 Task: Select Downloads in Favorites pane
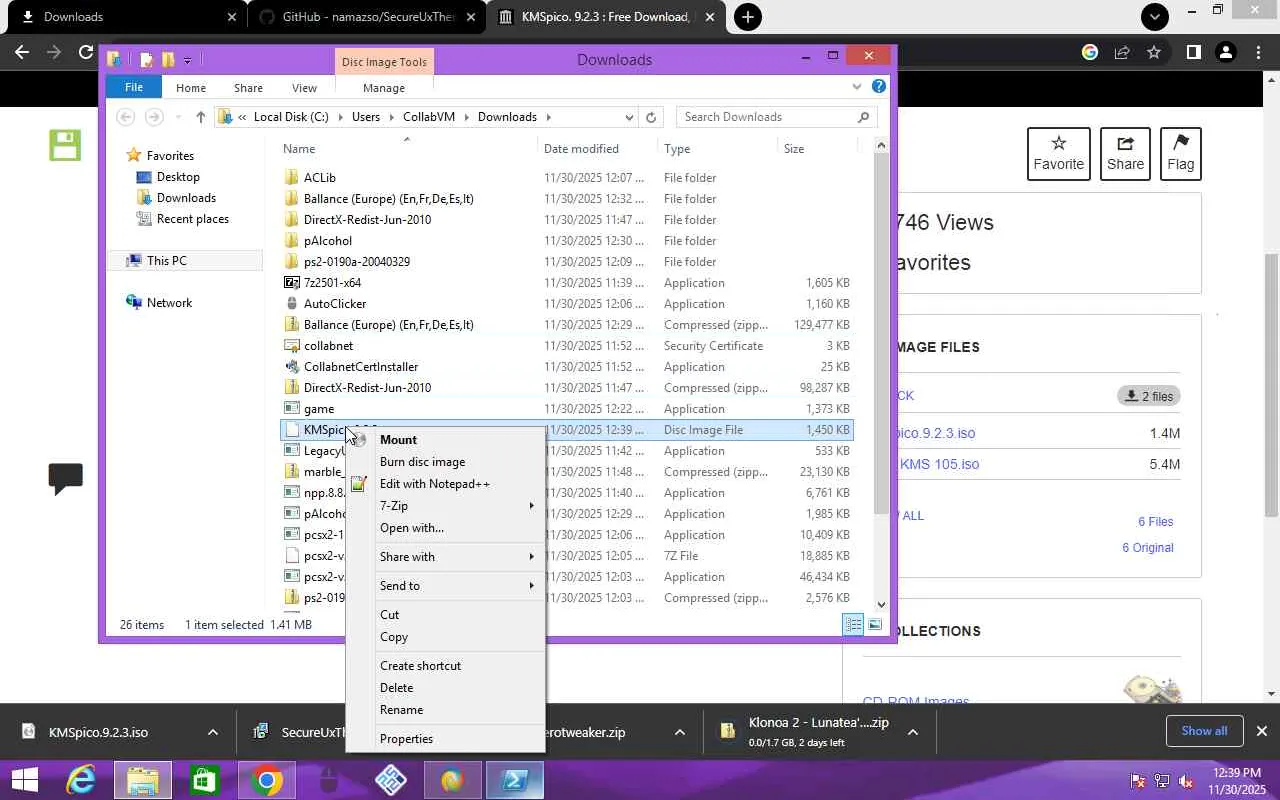point(186,198)
